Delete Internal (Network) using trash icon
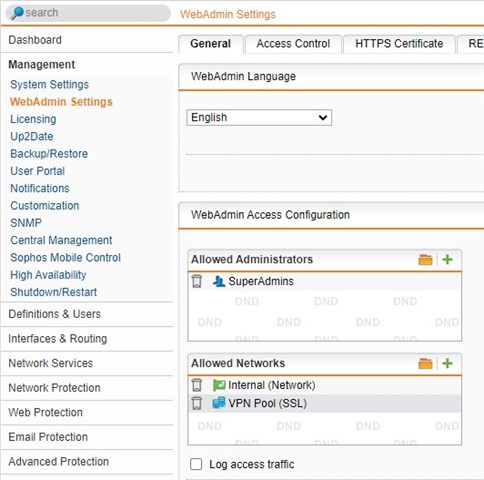Image resolution: width=484 pixels, height=480 pixels. [x=197, y=385]
